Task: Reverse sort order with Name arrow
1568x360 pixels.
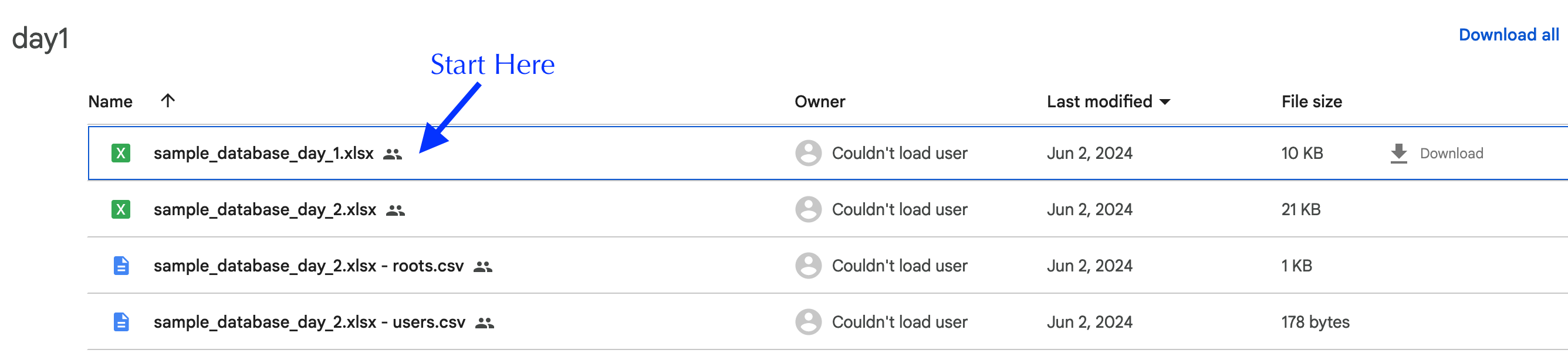Action: 168,100
